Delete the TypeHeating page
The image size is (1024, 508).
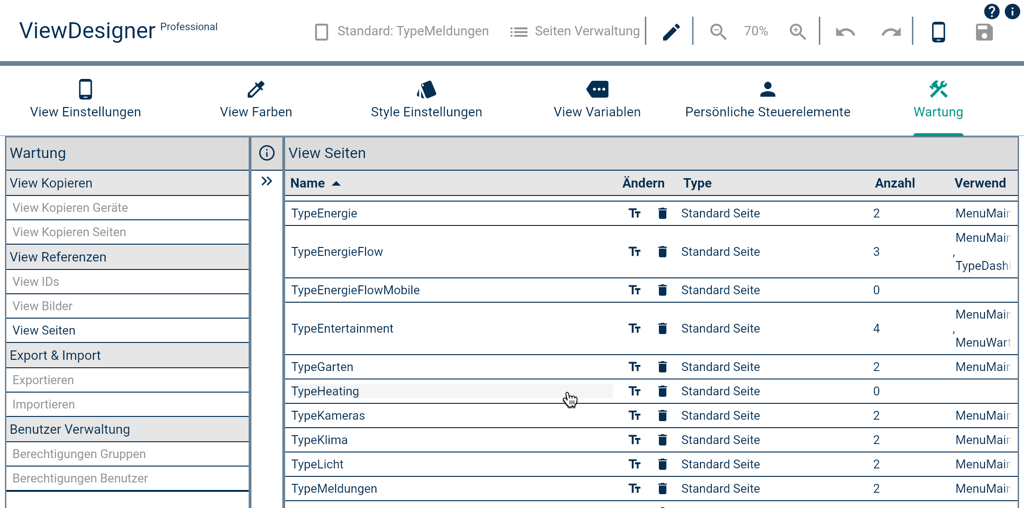pos(662,391)
